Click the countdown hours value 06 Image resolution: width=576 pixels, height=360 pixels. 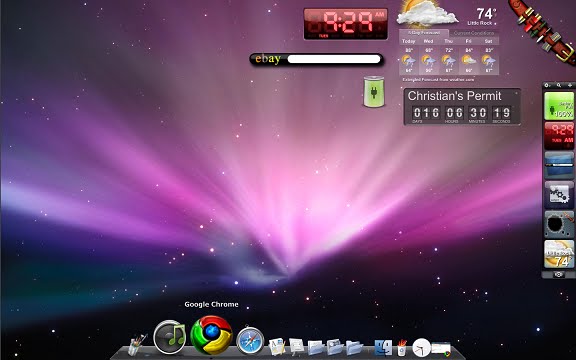(x=454, y=112)
